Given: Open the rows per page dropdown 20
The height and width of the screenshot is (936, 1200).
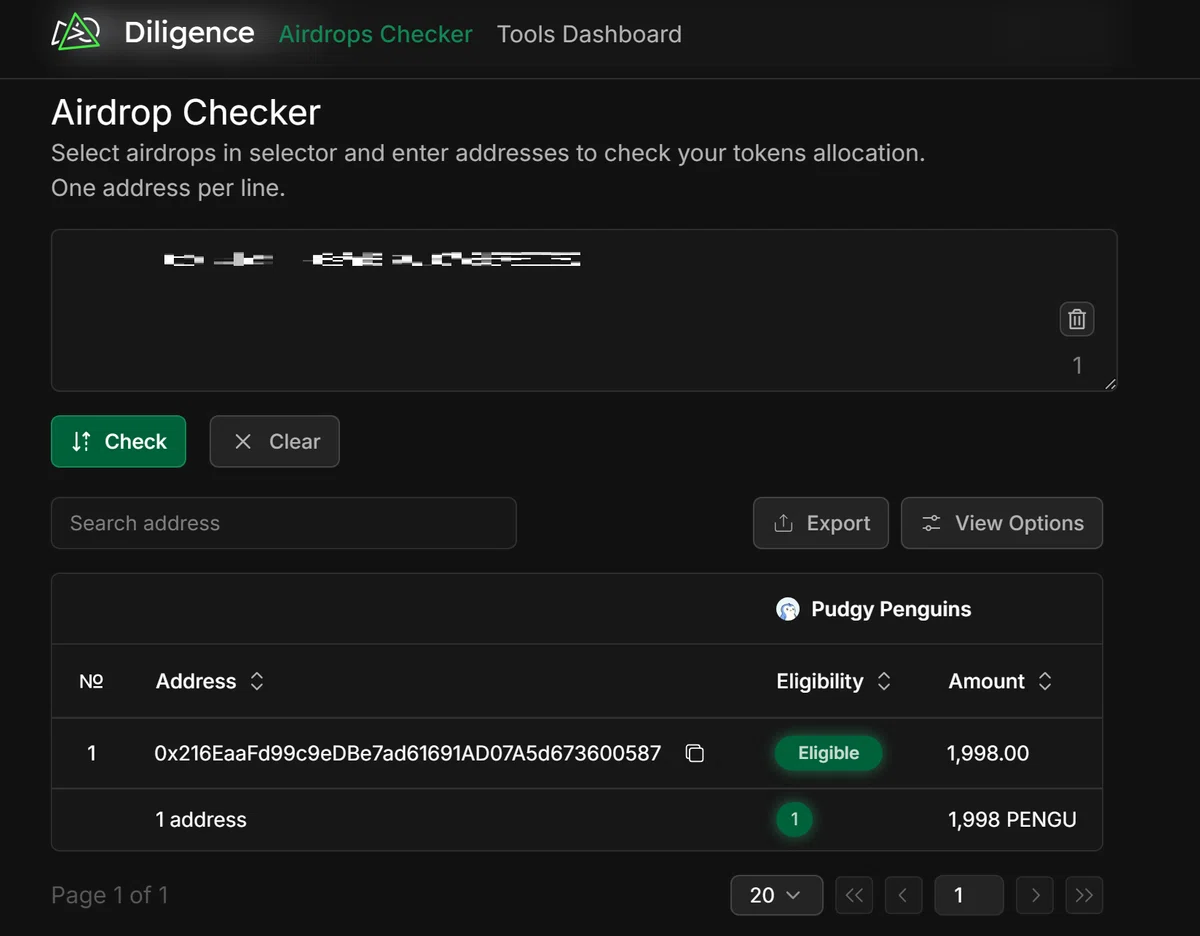Looking at the screenshot, I should point(777,895).
